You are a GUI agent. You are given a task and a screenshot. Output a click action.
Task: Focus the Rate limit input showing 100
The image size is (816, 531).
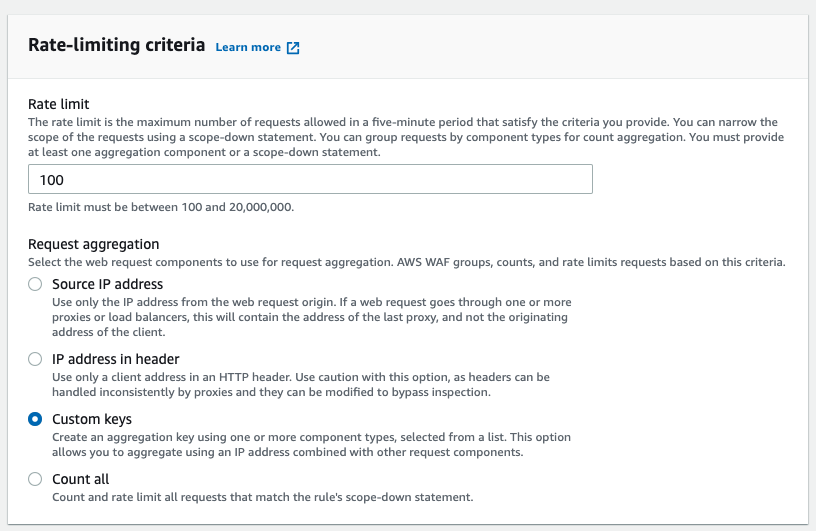click(x=310, y=179)
